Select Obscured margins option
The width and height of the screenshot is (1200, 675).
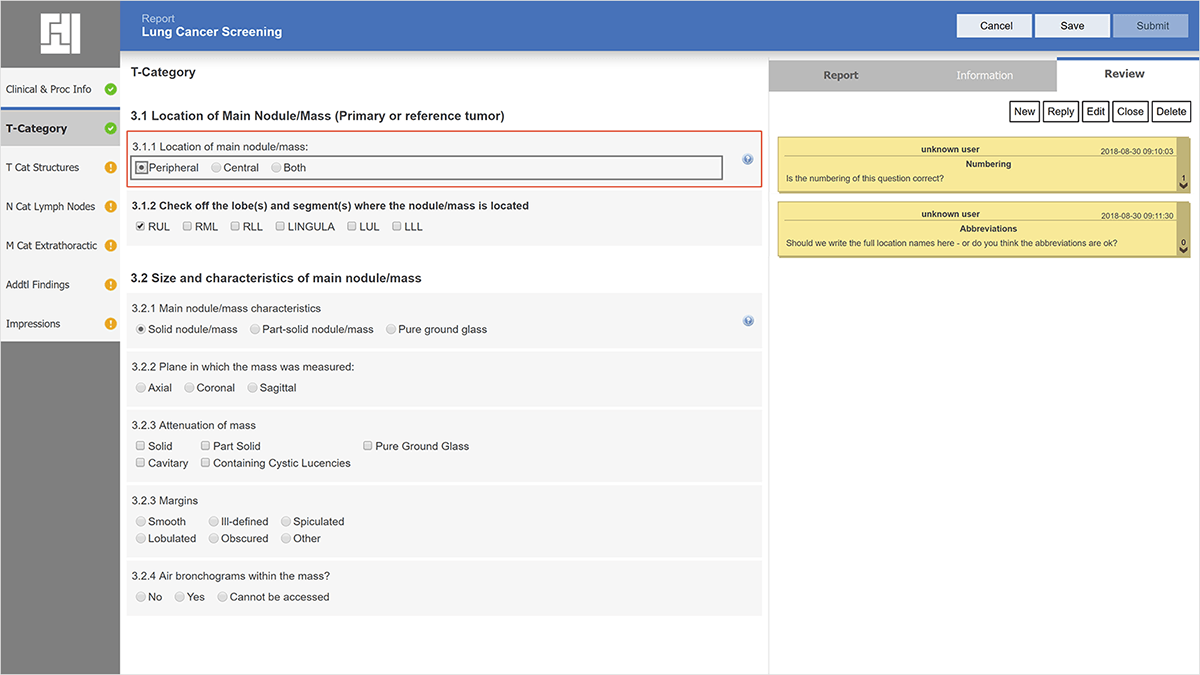(x=214, y=539)
